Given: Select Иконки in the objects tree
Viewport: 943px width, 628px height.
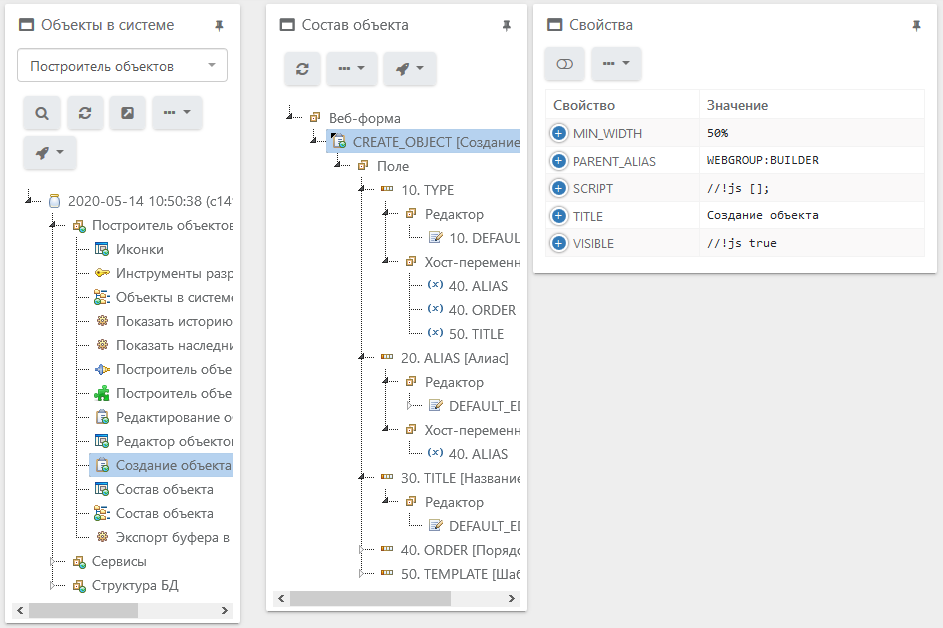Looking at the screenshot, I should pos(139,250).
